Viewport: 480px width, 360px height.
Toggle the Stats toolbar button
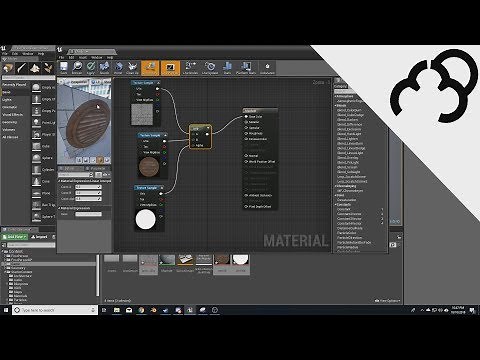[x=227, y=68]
